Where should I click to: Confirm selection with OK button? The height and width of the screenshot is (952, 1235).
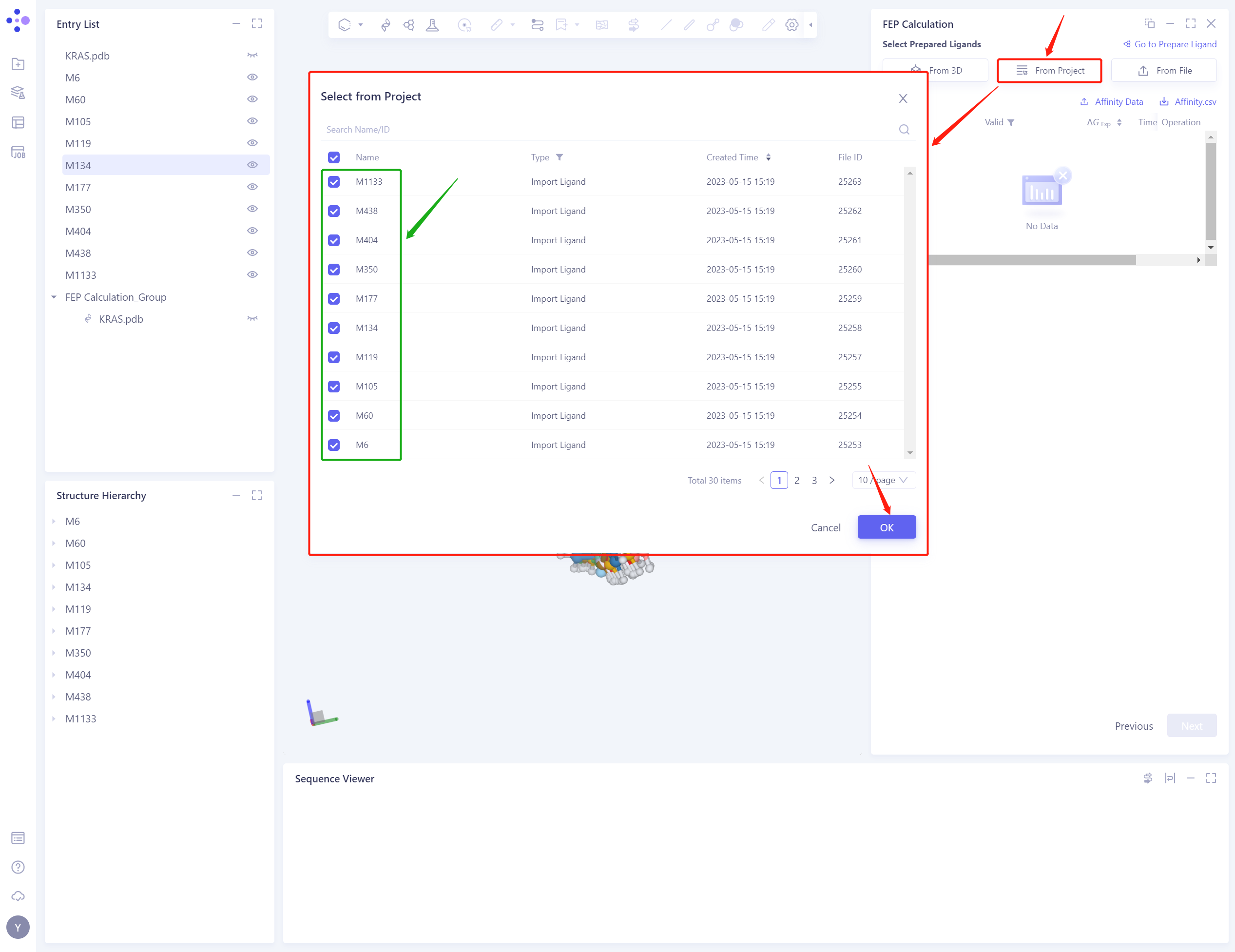886,527
